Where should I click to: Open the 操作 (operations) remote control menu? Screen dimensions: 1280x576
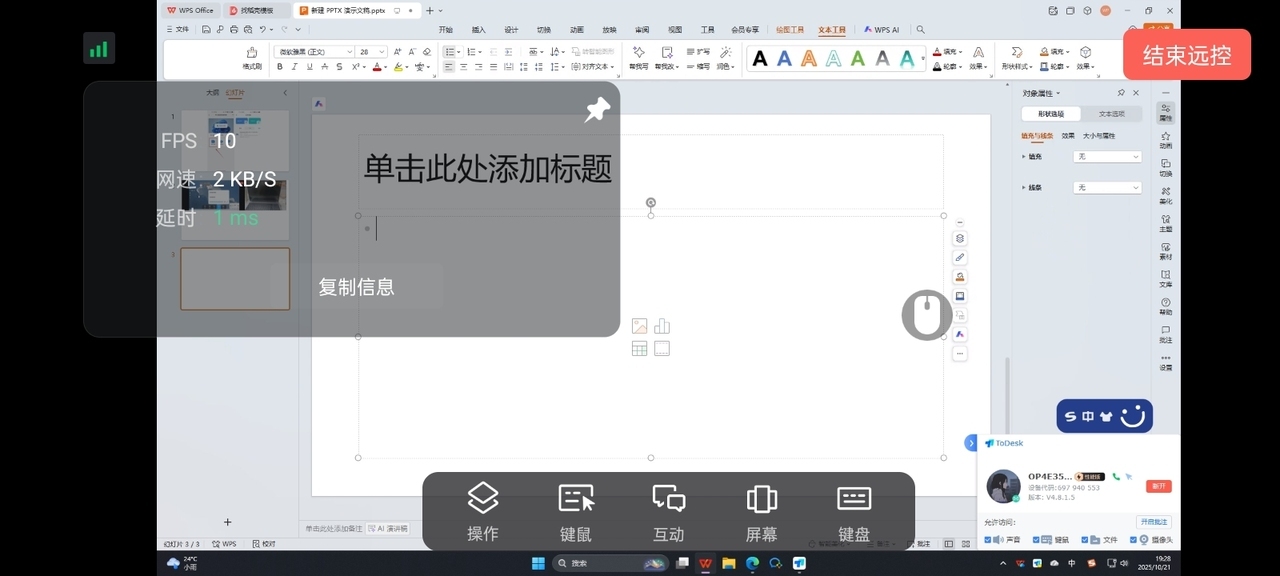pos(483,511)
